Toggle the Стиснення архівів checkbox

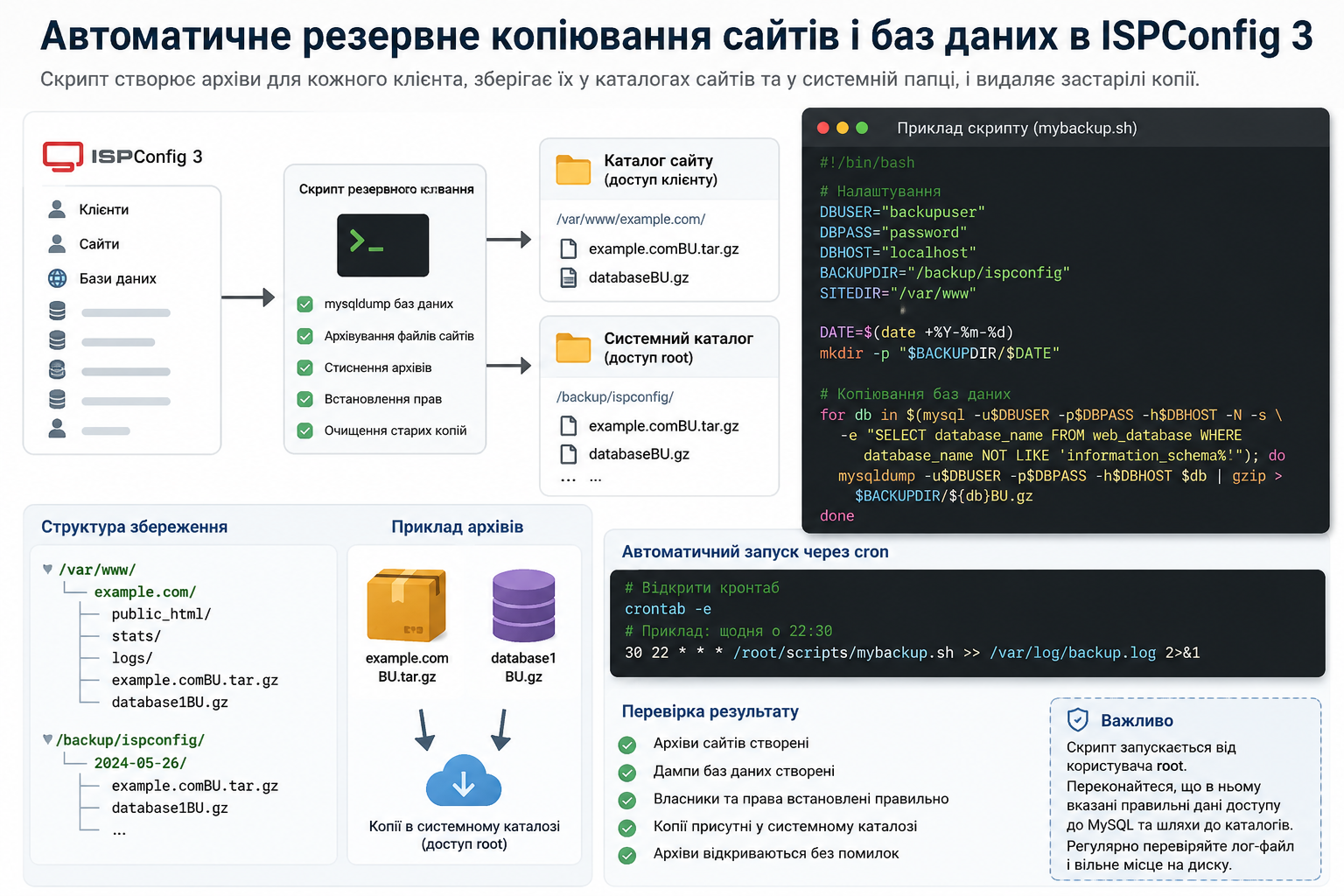click(x=305, y=367)
